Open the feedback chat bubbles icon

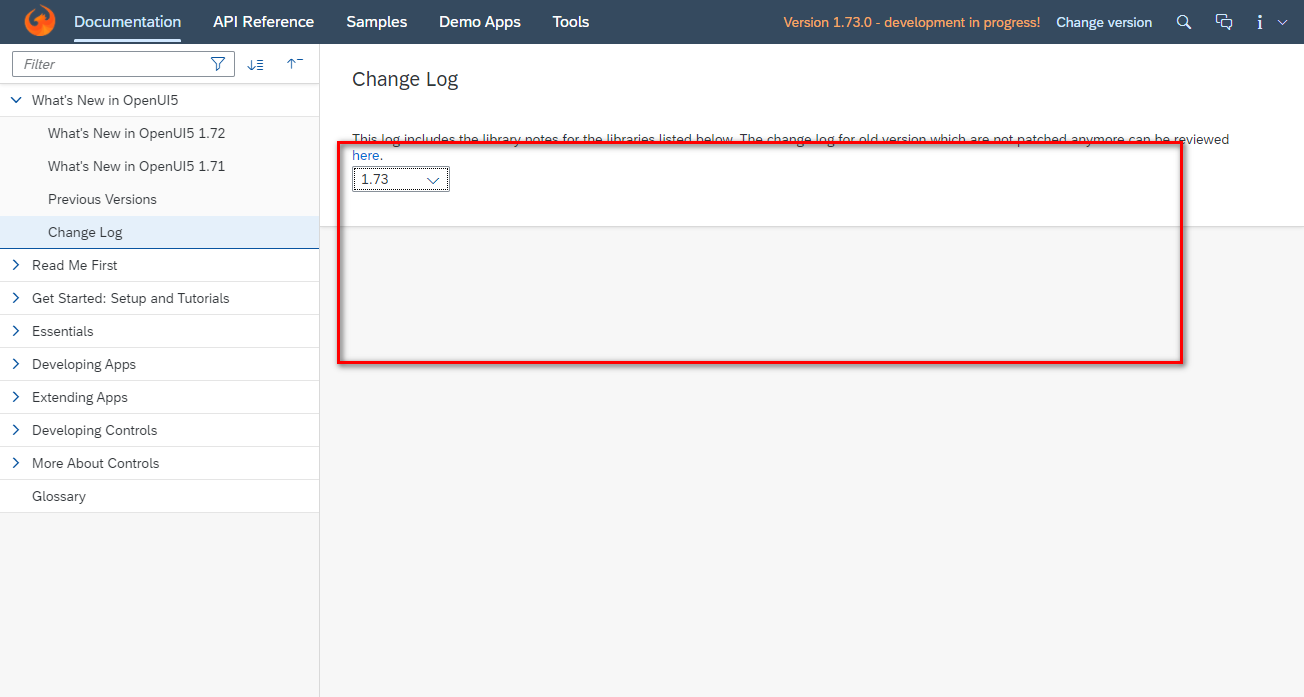(x=1224, y=22)
